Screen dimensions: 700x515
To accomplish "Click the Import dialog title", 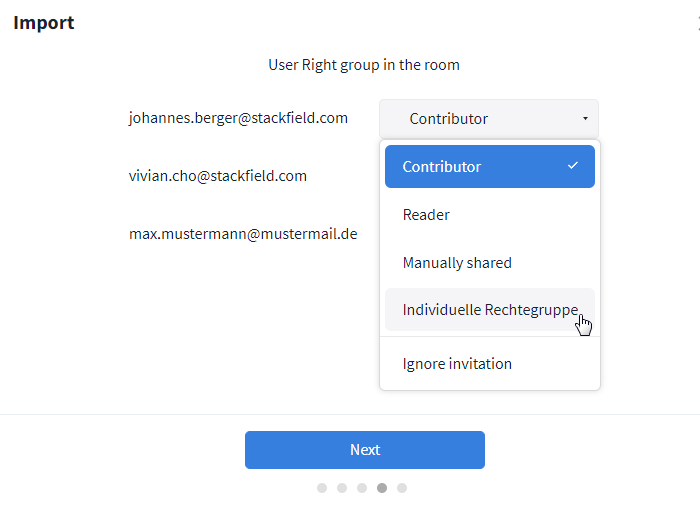I will tap(43, 23).
